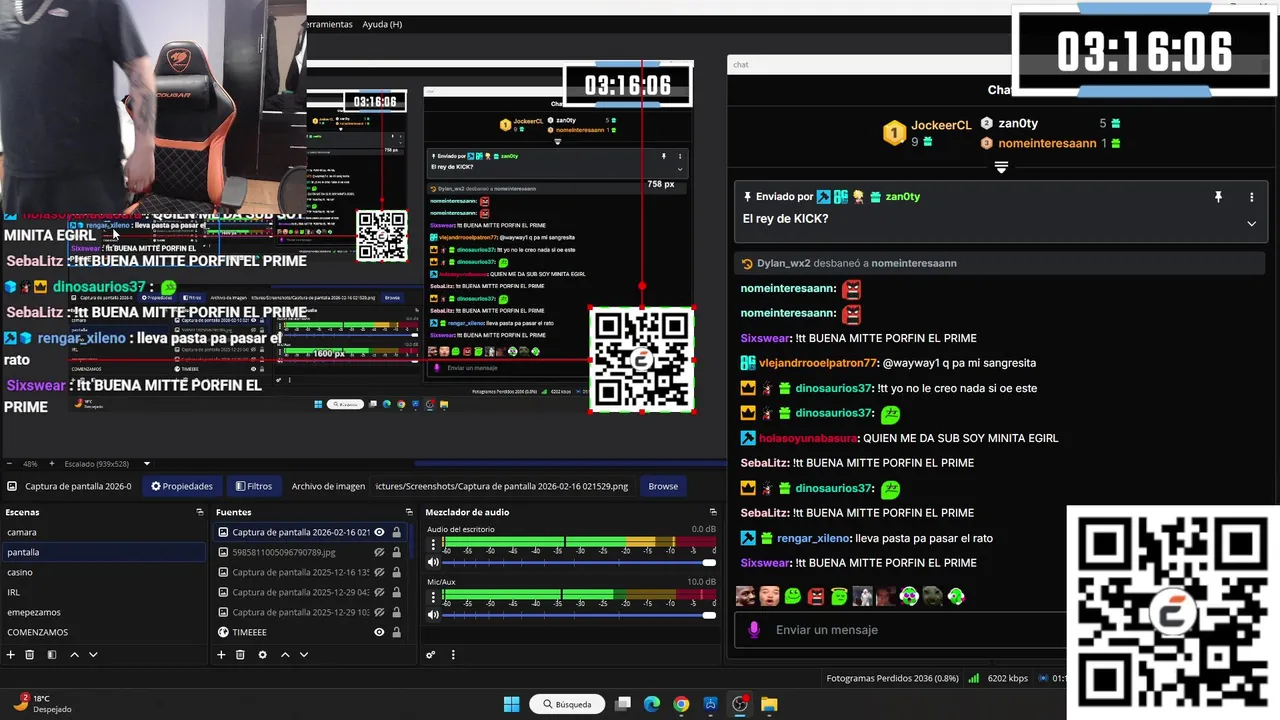
Task: Show Captura de pantalla 2025-12-29 04 source
Action: (379, 592)
